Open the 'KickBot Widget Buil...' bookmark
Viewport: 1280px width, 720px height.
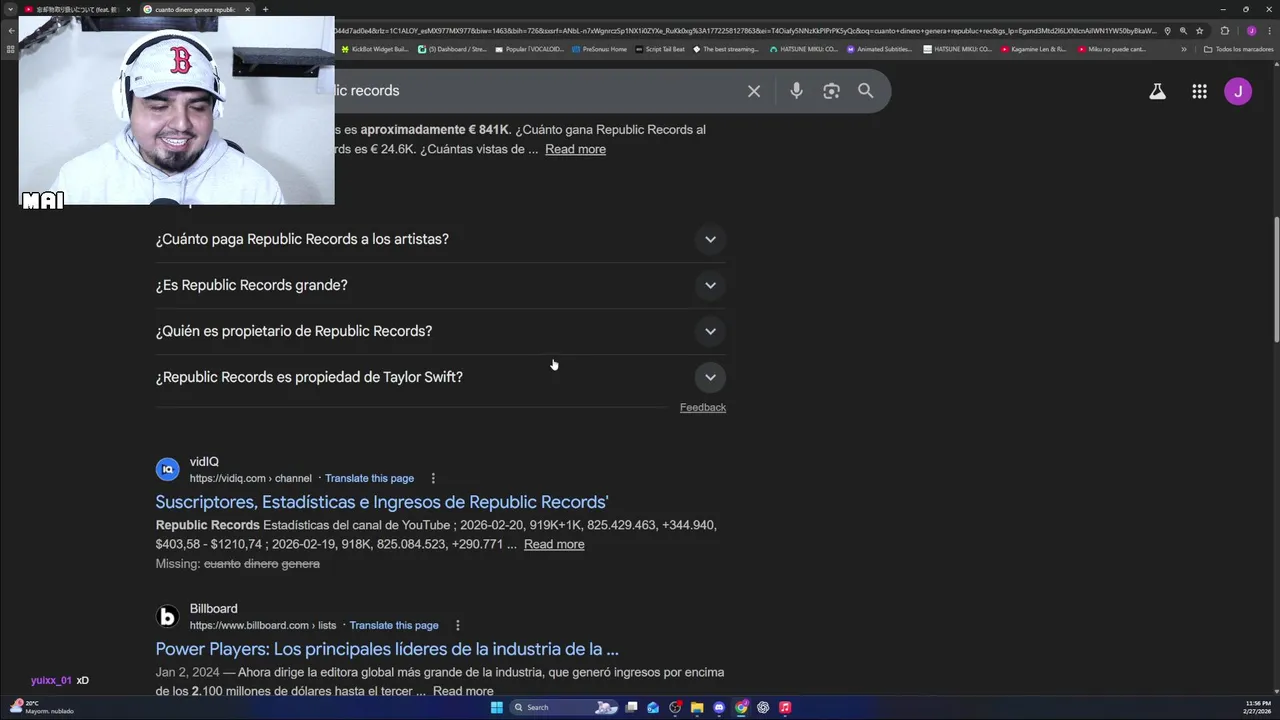[x=375, y=48]
